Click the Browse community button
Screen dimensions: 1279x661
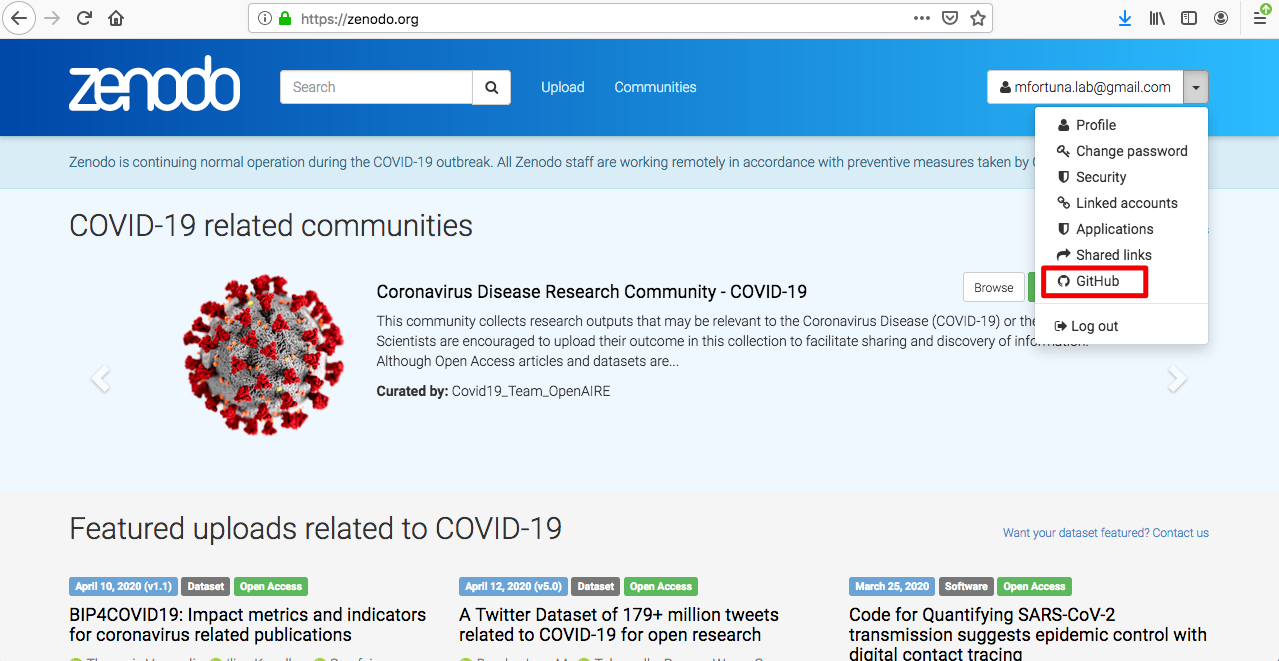pos(994,288)
